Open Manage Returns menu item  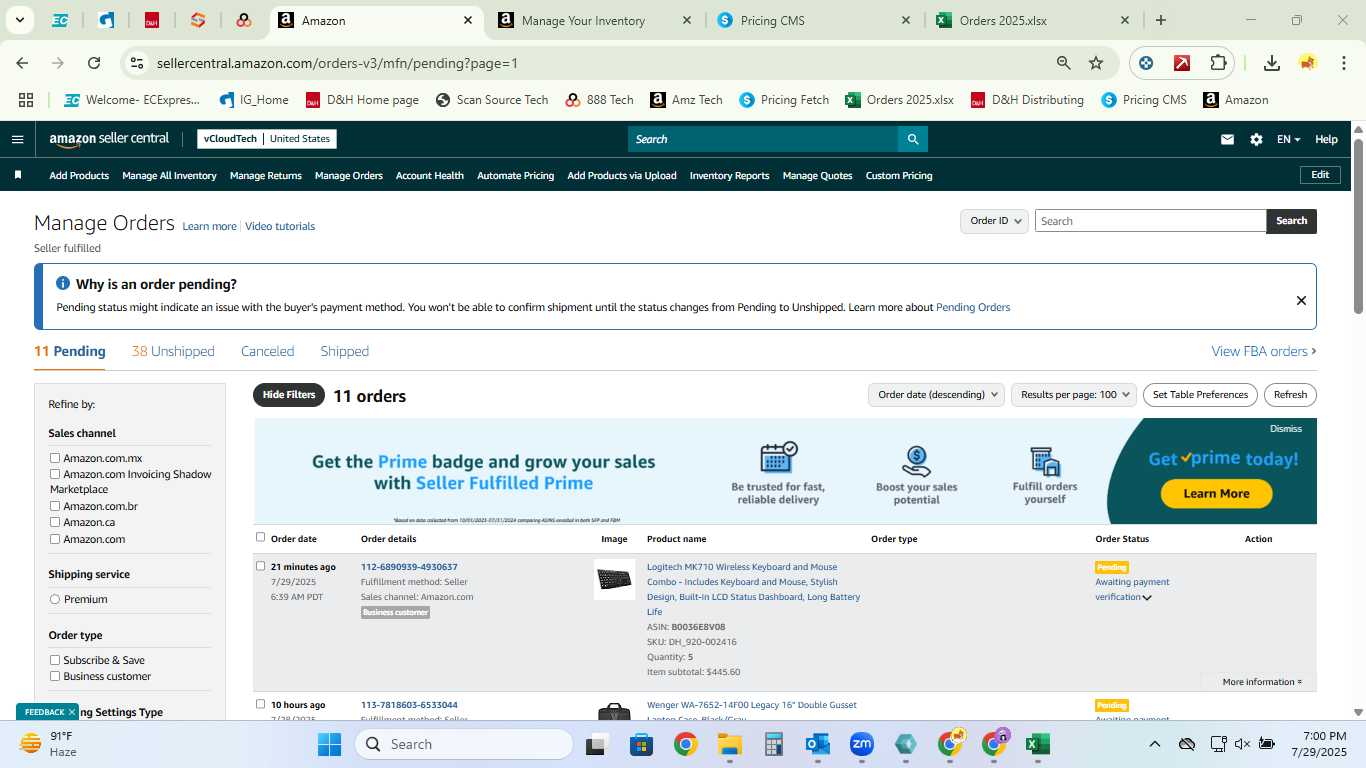pyautogui.click(x=265, y=175)
